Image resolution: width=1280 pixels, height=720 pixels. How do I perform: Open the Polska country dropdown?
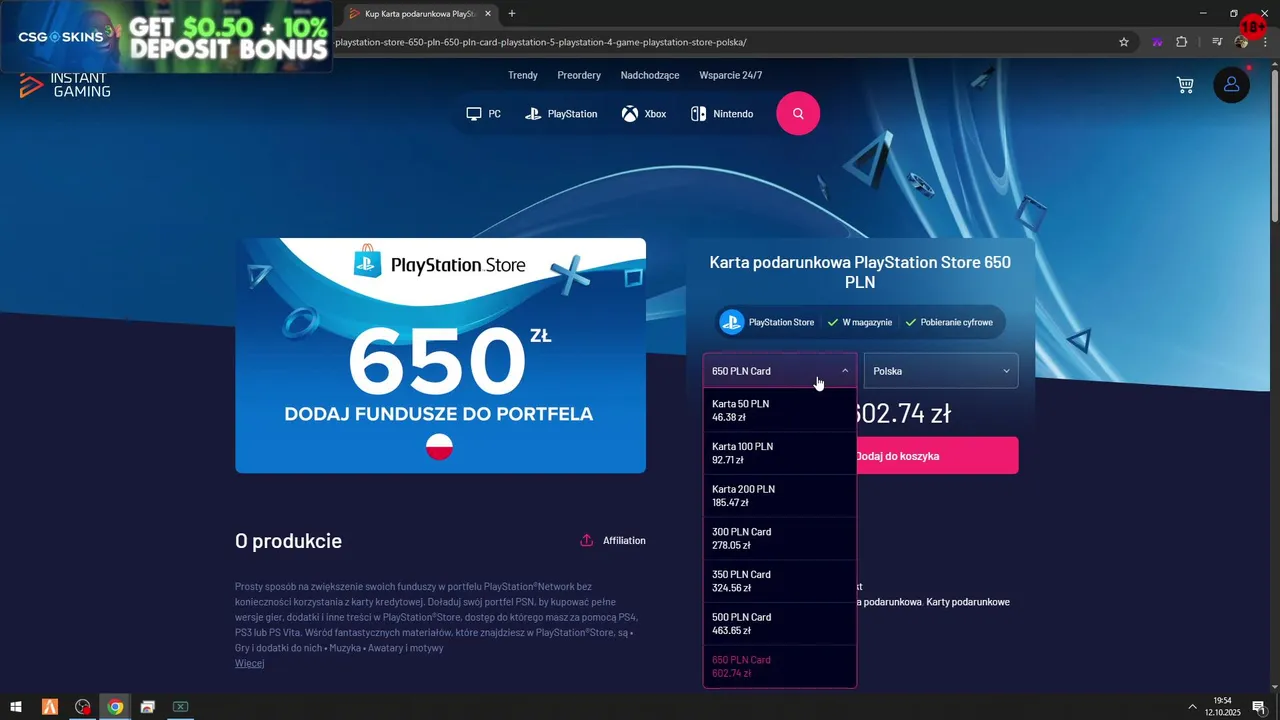point(941,371)
